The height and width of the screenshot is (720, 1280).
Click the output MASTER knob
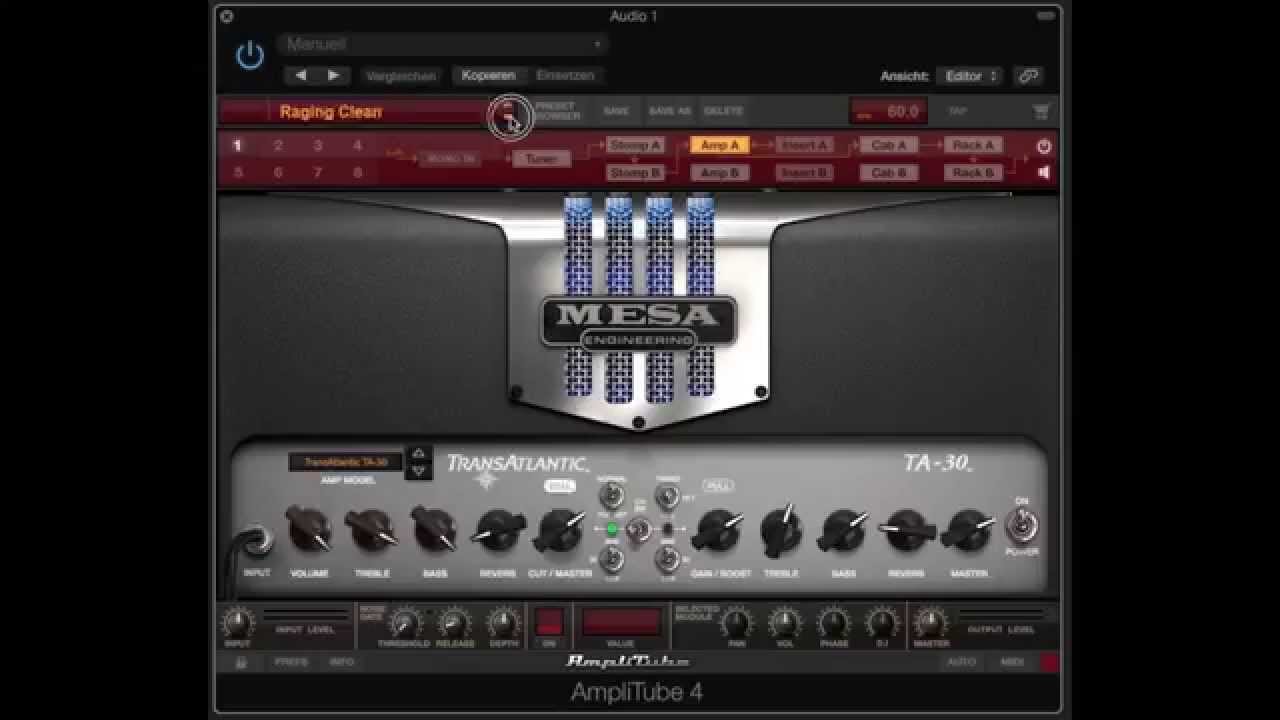coord(931,623)
